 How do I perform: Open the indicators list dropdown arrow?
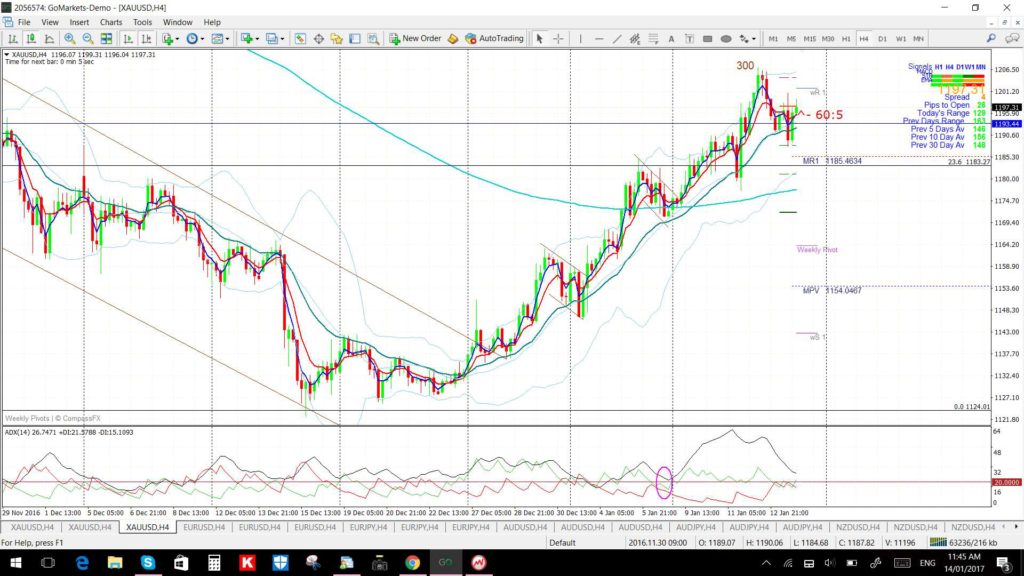176,39
